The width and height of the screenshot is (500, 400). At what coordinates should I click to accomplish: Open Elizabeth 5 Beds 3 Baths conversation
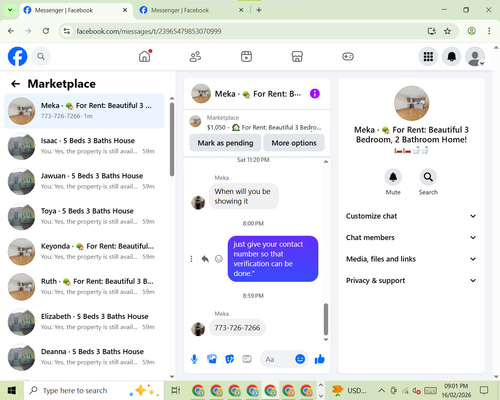pos(84,322)
